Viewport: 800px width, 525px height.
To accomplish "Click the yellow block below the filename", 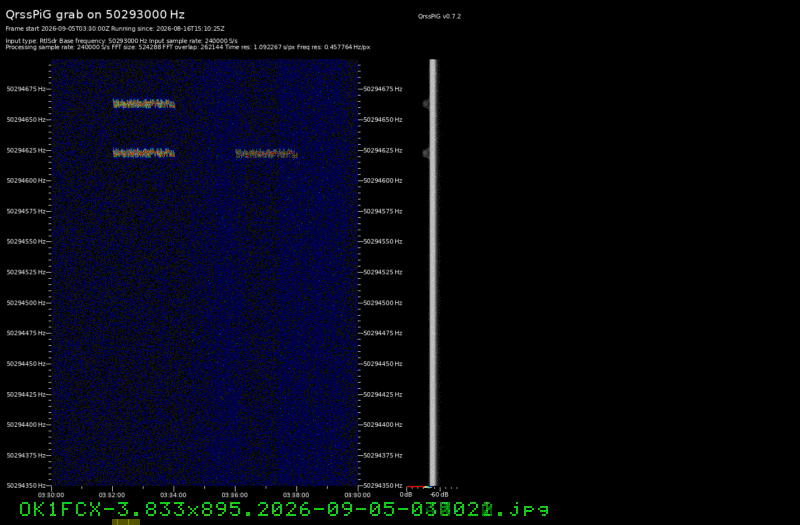I will [126, 522].
